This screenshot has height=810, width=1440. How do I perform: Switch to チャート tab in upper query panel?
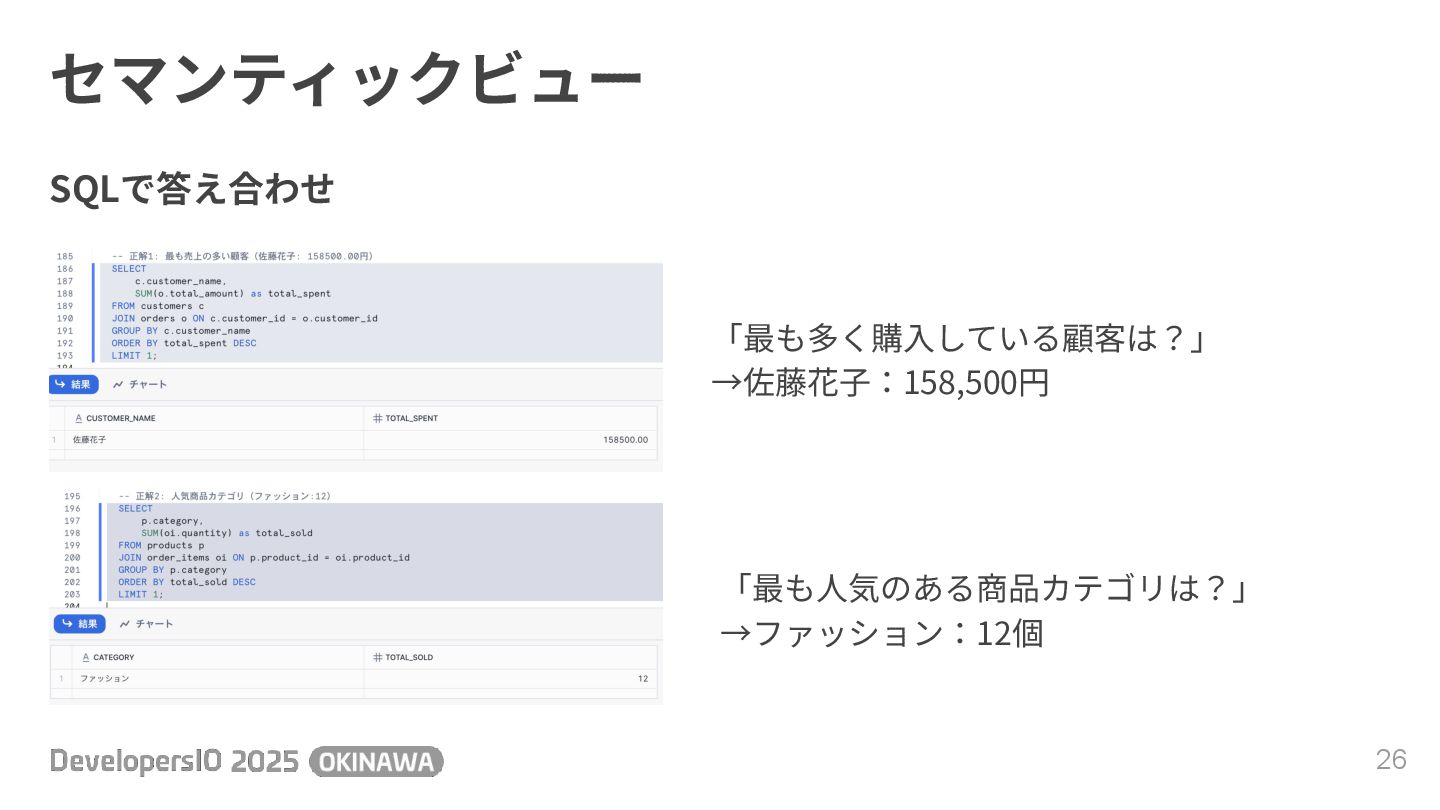click(140, 384)
